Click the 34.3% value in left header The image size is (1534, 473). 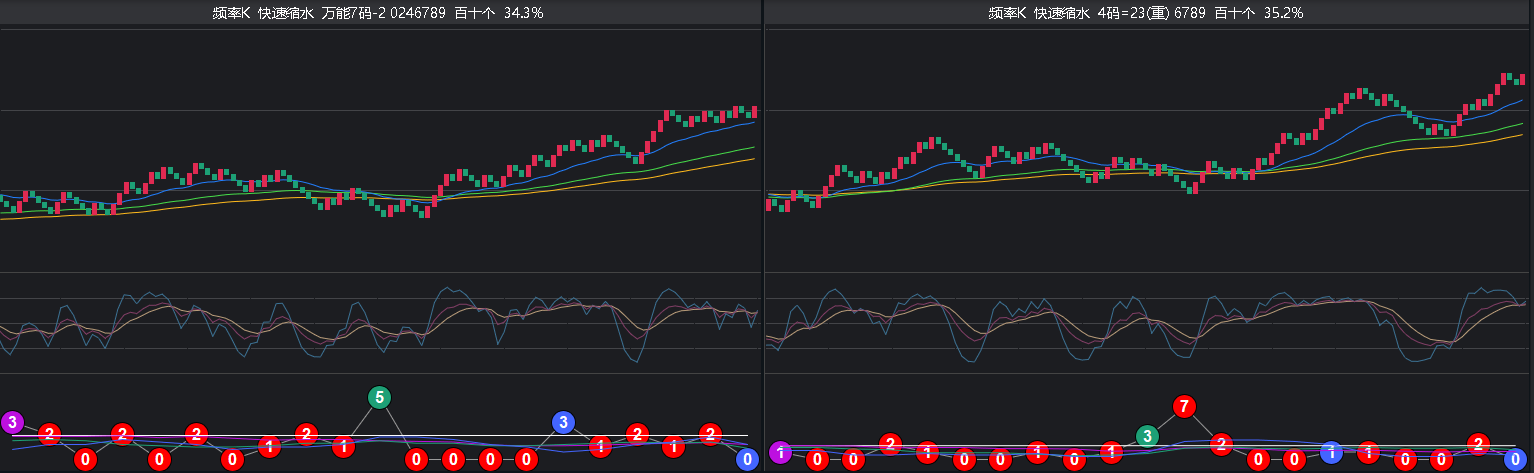[523, 12]
